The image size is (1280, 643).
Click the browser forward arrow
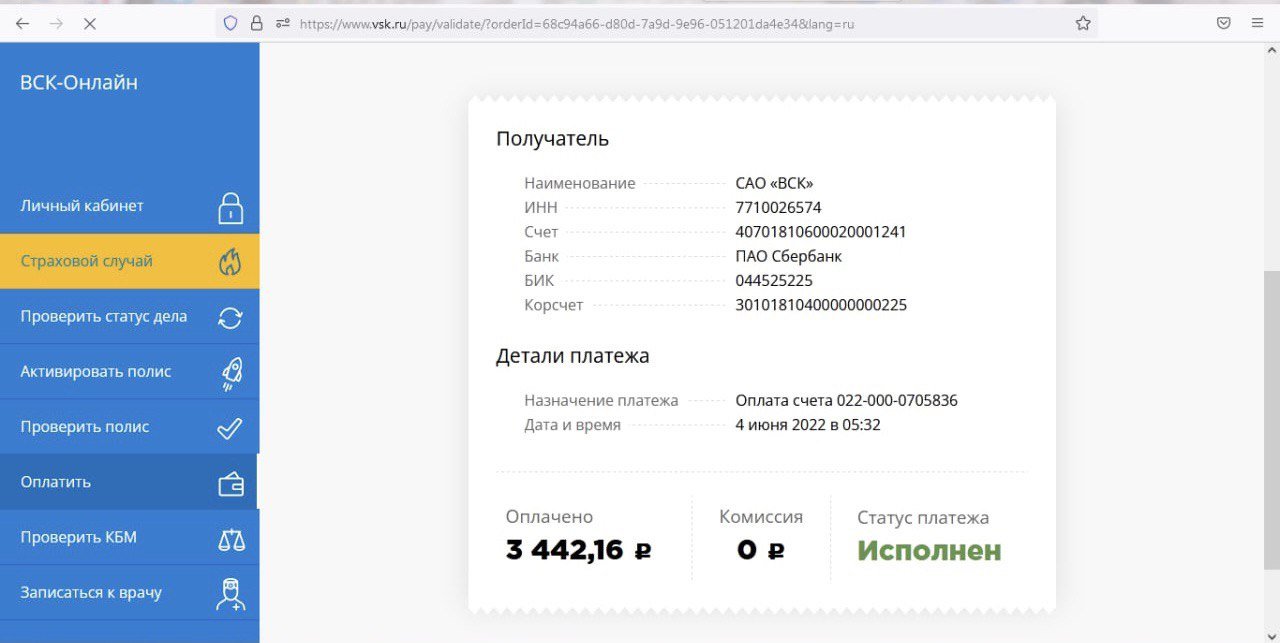pyautogui.click(x=56, y=23)
